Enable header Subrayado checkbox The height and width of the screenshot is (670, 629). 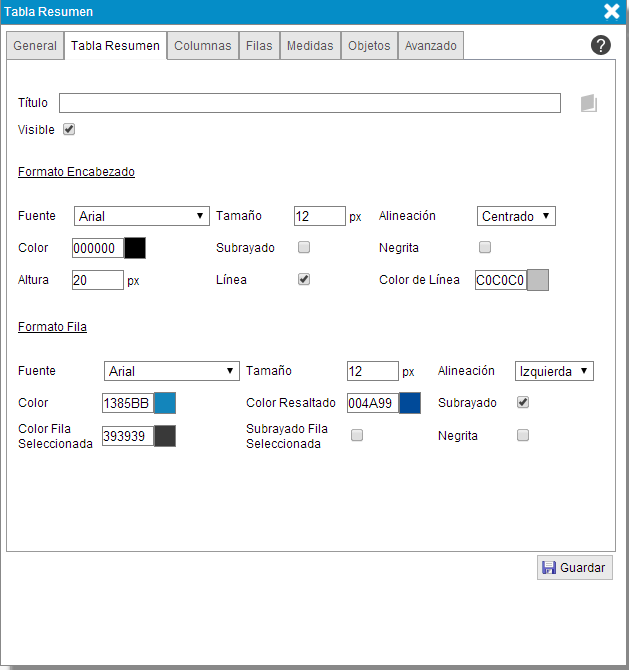(304, 247)
